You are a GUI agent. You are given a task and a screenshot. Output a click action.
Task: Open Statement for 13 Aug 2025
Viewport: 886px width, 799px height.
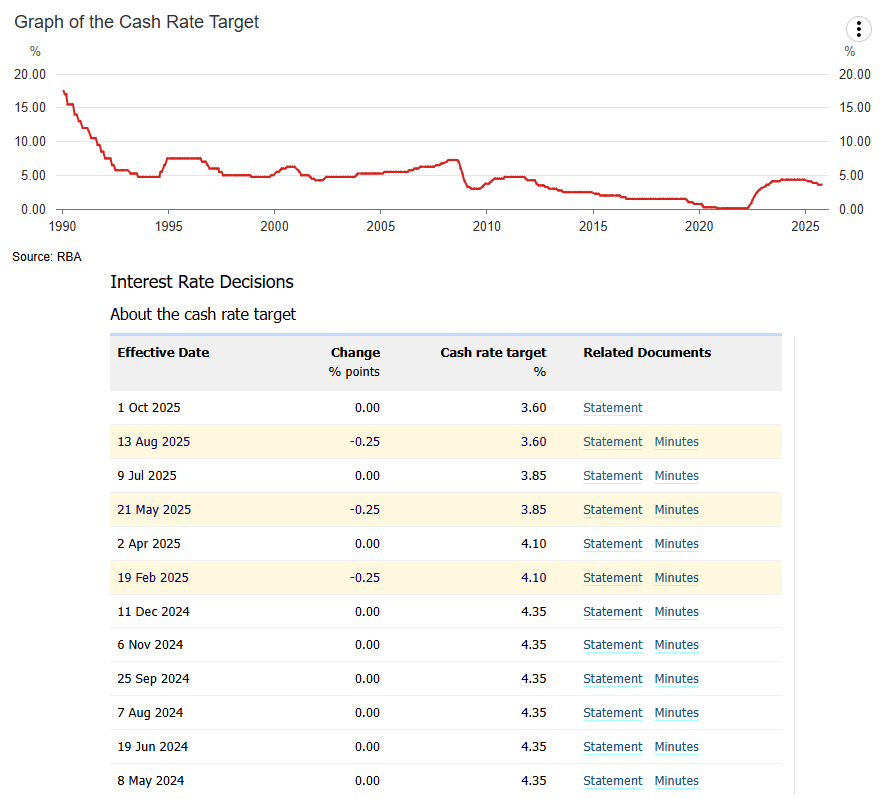(612, 442)
